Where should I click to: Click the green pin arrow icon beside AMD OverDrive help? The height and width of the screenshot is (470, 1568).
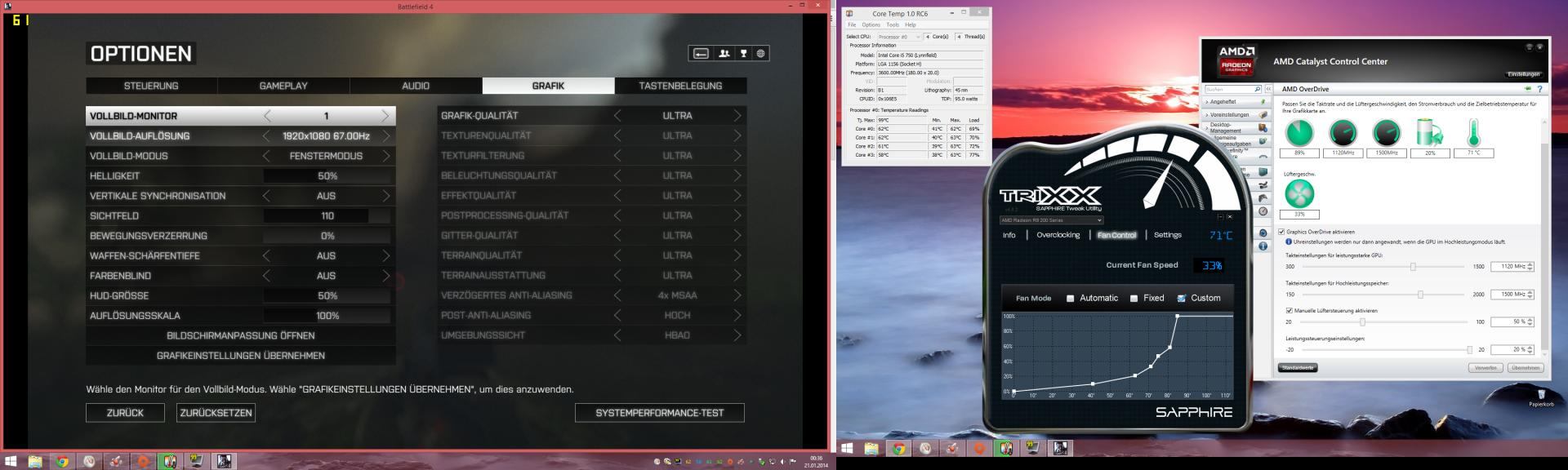click(1527, 89)
